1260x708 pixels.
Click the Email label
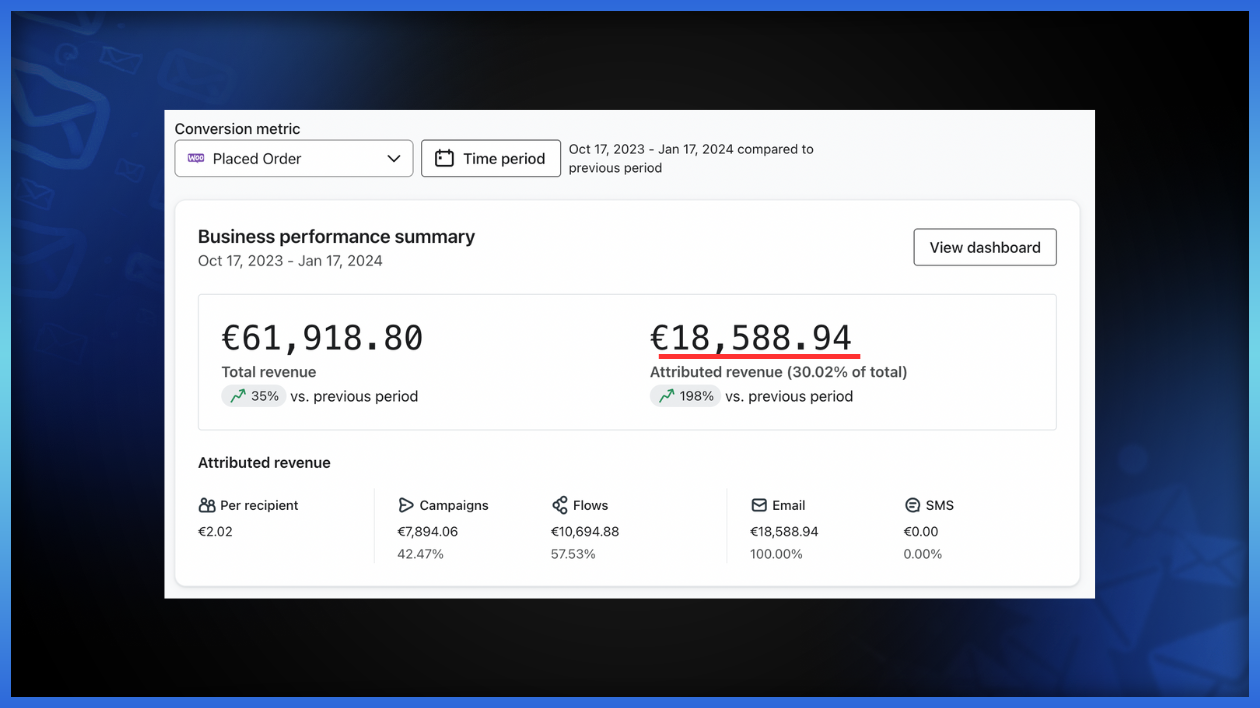[789, 505]
